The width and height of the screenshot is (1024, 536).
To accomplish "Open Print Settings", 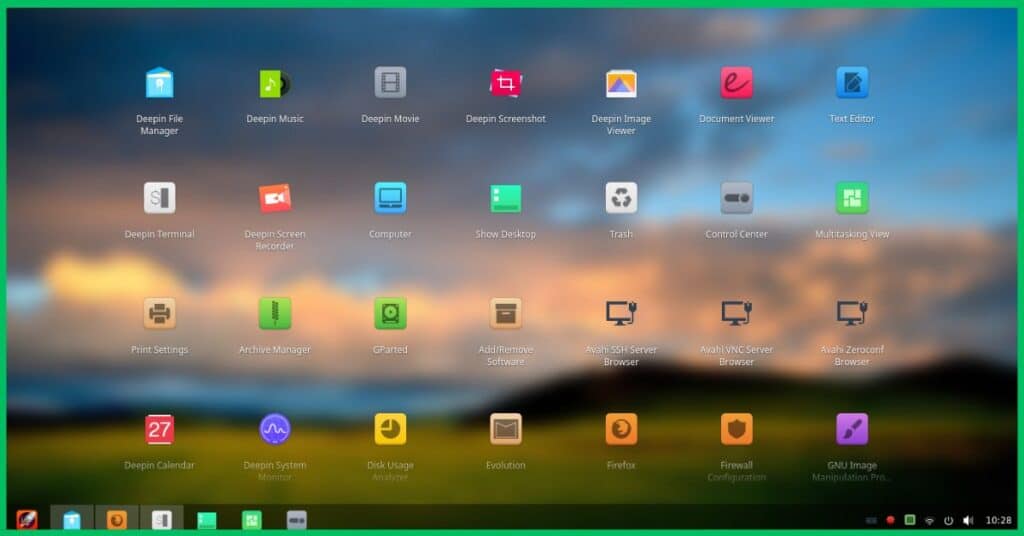I will tap(159, 313).
